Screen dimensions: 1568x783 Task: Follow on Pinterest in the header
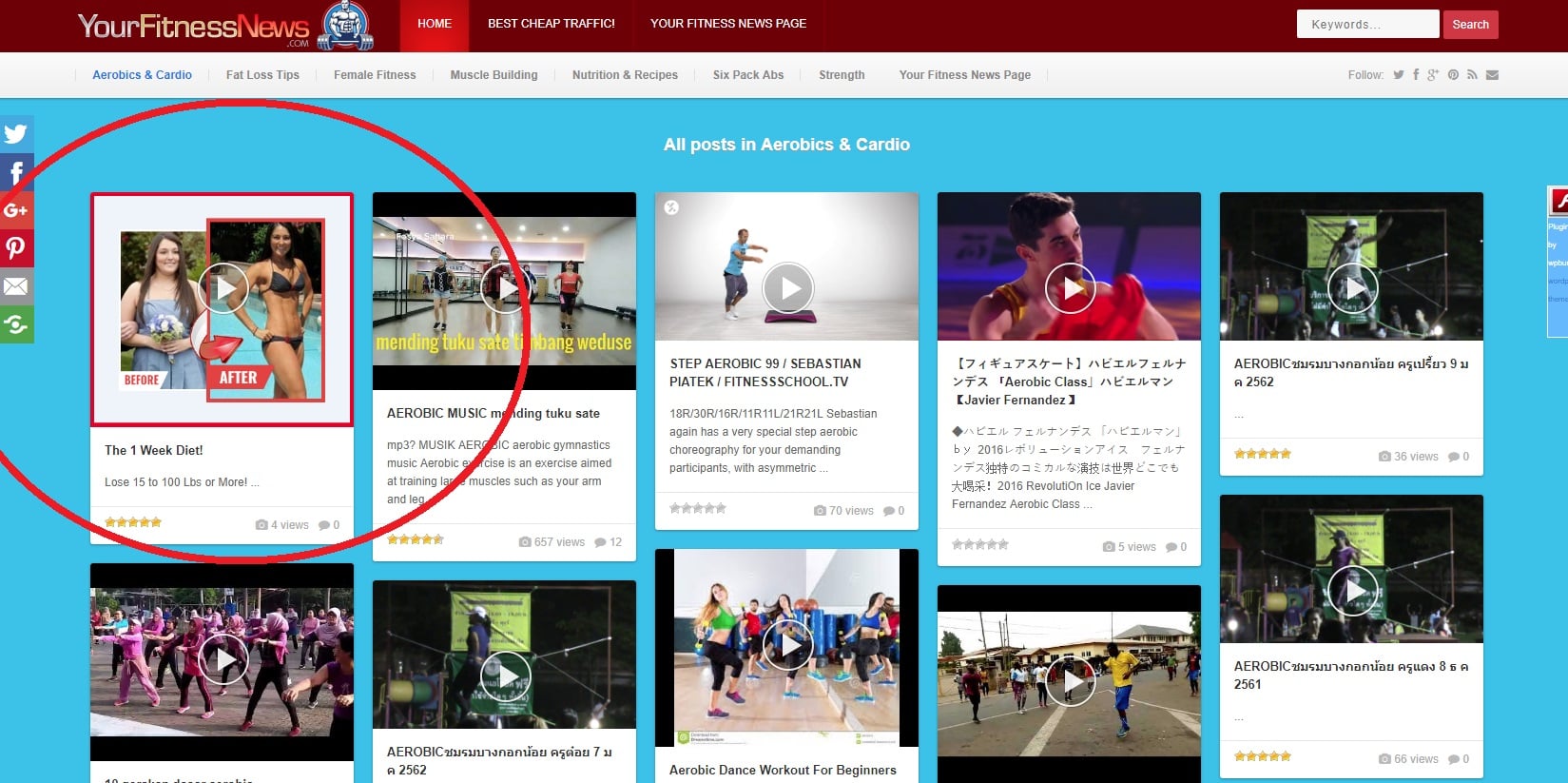tap(1453, 75)
